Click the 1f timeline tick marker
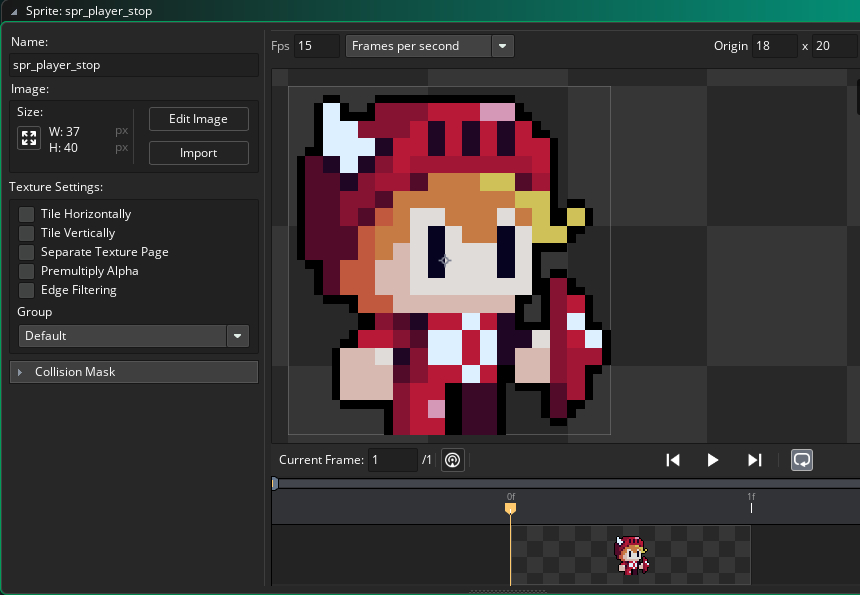The height and width of the screenshot is (595, 860). tap(751, 508)
